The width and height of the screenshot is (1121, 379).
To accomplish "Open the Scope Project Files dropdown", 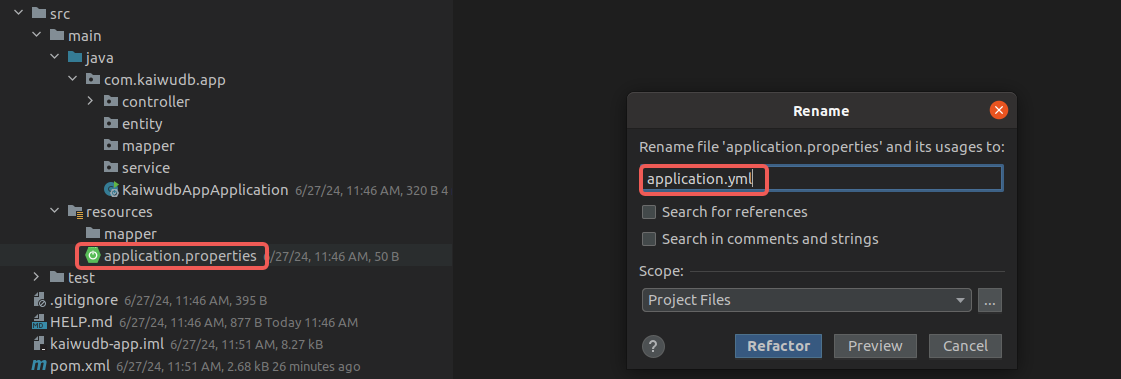I will pos(806,300).
